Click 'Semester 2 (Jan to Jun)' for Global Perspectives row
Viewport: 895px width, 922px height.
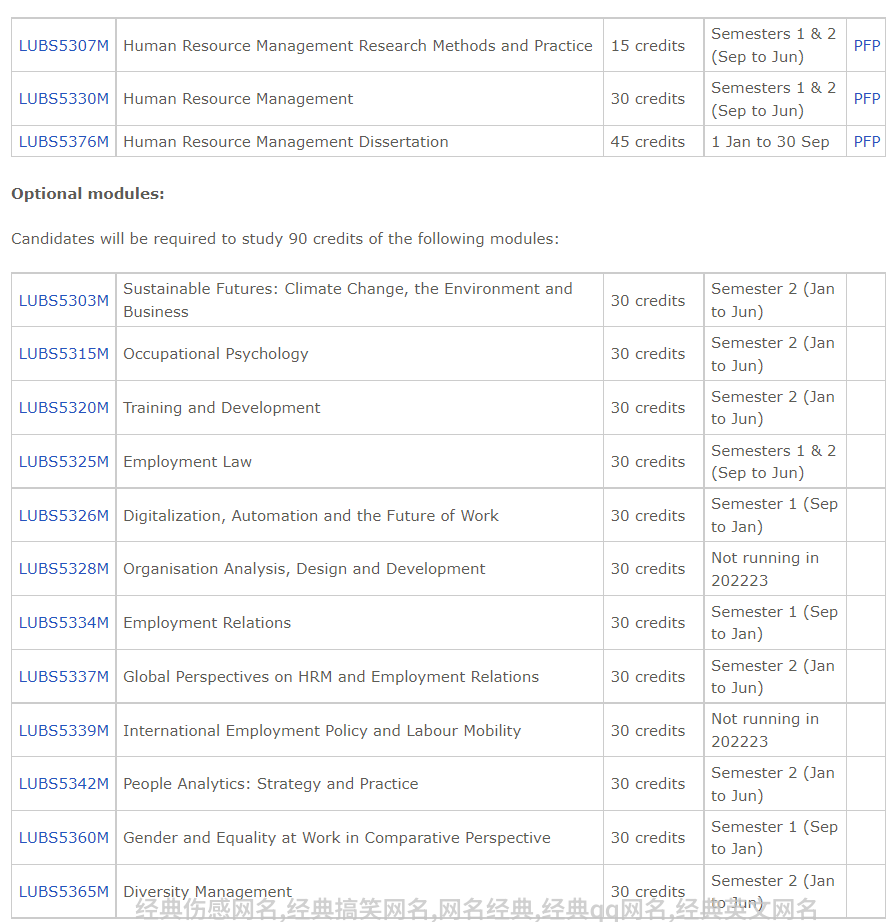click(x=773, y=677)
